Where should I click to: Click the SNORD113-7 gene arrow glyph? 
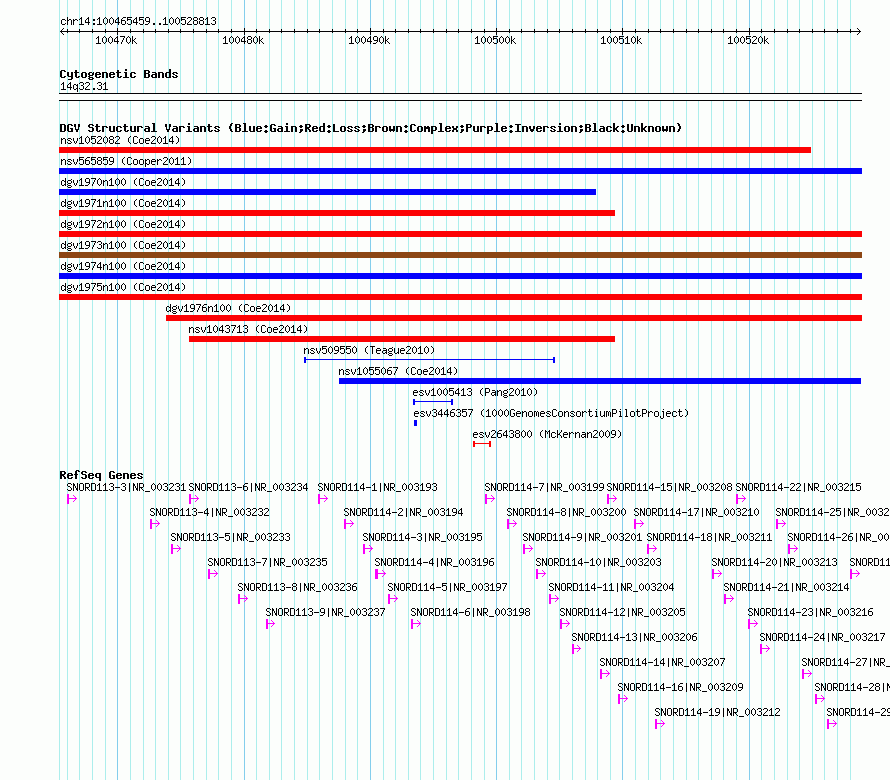pyautogui.click(x=213, y=574)
